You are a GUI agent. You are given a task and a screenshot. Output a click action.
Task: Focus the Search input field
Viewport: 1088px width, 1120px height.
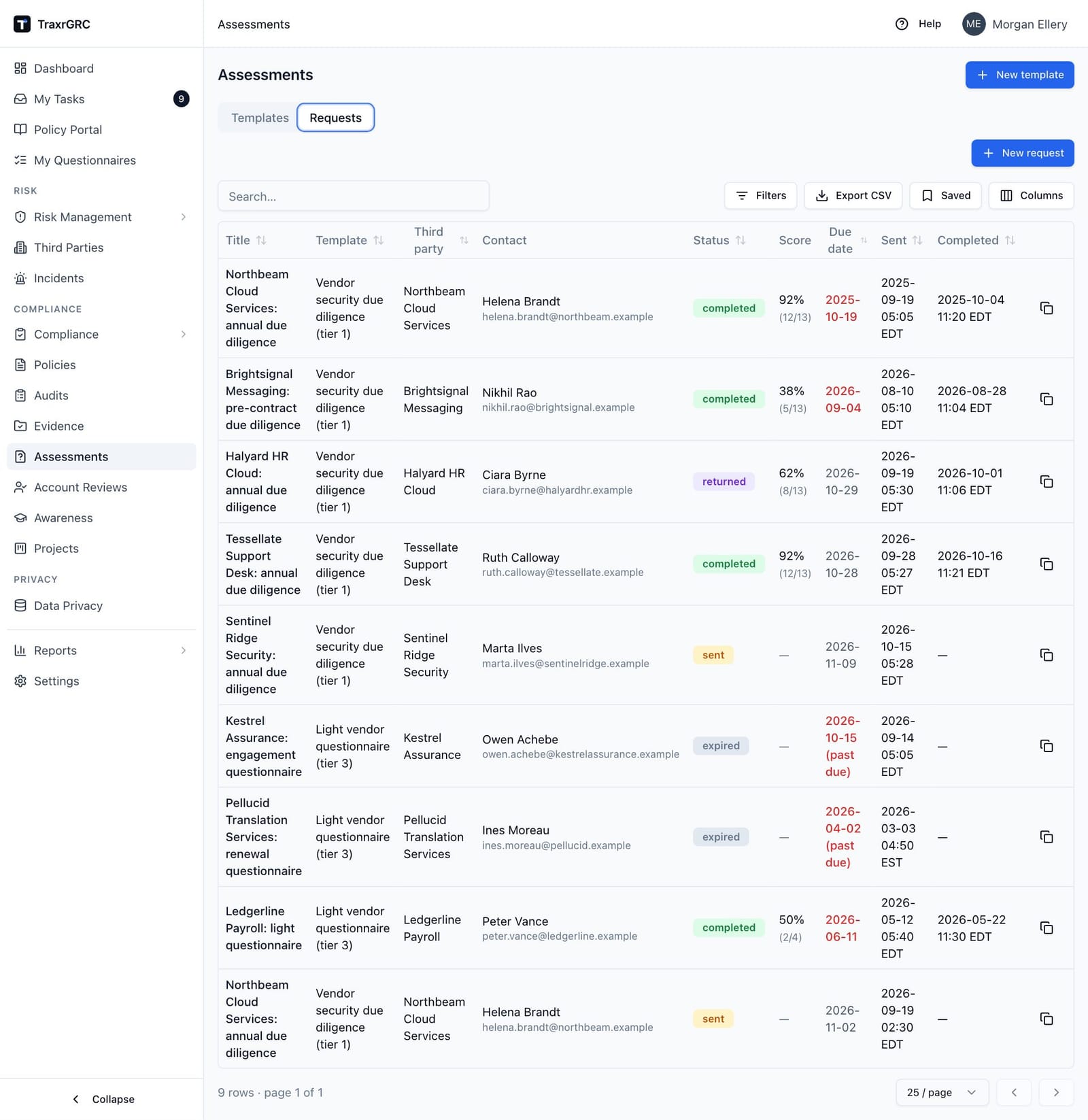pos(353,196)
